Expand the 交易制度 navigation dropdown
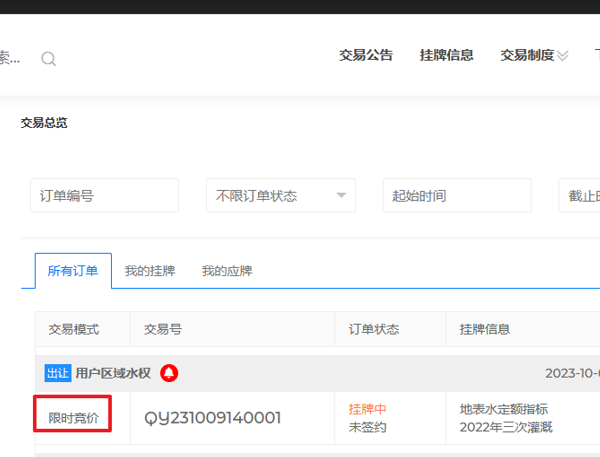This screenshot has width=600, height=457. pos(534,55)
